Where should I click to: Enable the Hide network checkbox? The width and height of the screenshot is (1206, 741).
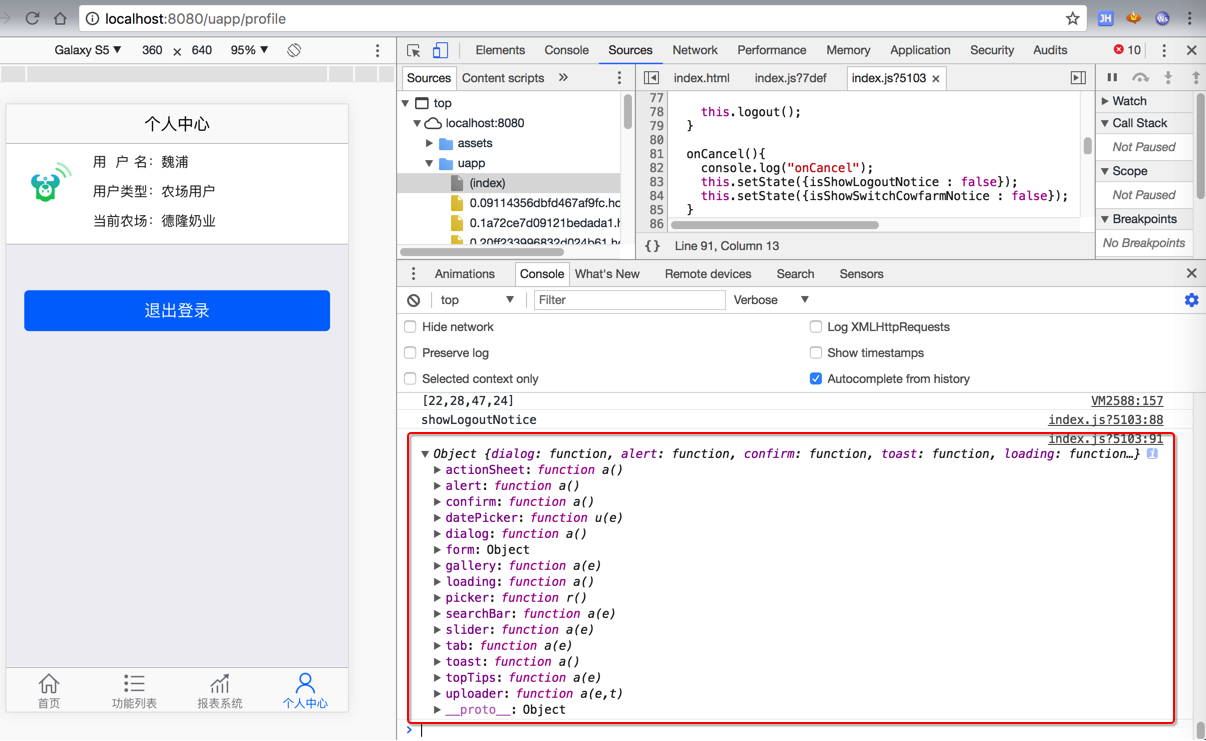(410, 327)
